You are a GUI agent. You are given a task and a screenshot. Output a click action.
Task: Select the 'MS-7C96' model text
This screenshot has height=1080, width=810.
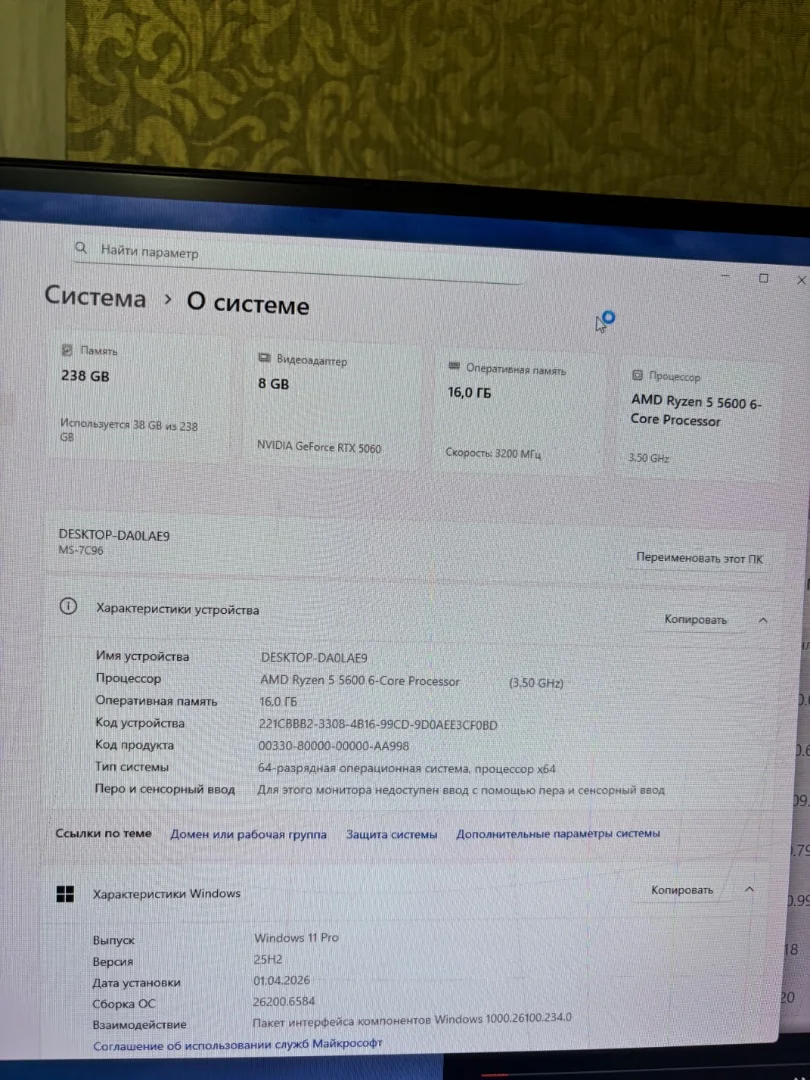pyautogui.click(x=81, y=550)
